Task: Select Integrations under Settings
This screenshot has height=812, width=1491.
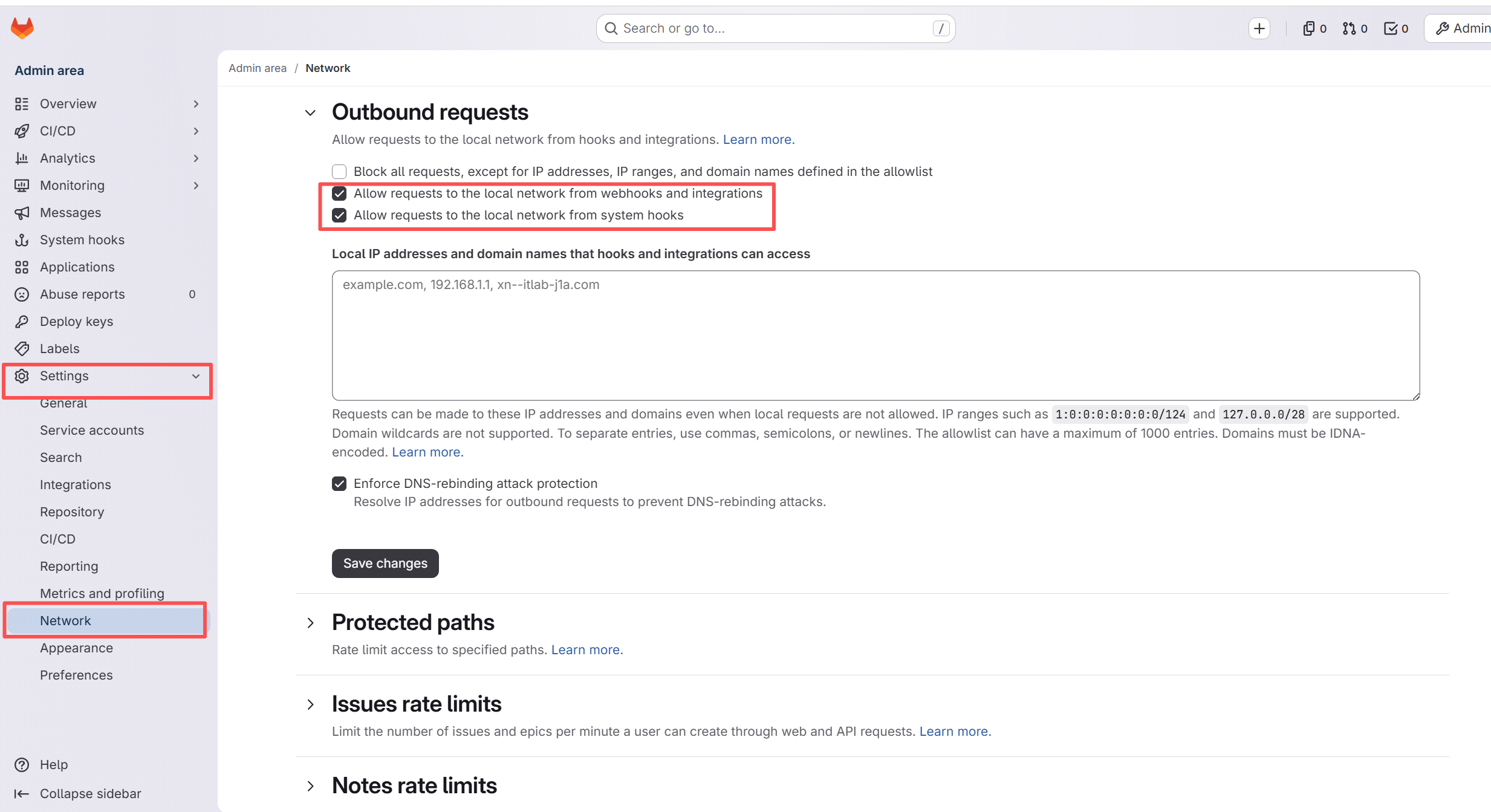Action: (x=76, y=485)
